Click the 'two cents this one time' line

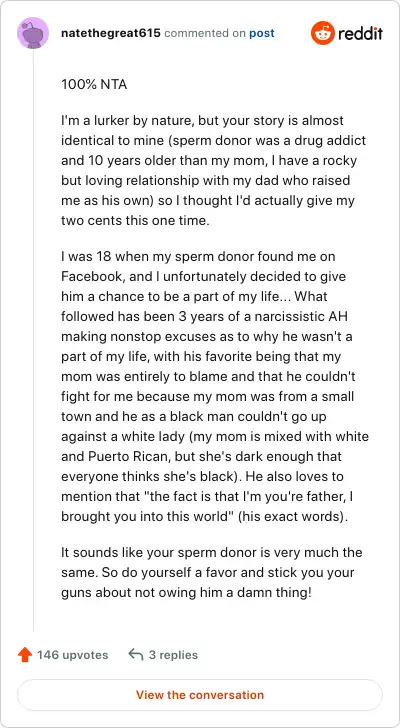point(135,220)
